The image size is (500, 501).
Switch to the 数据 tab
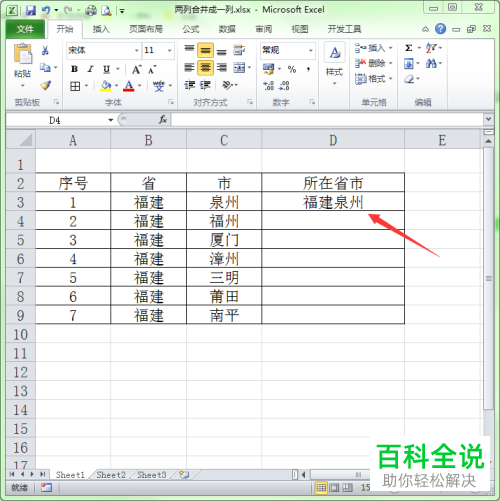(227, 29)
